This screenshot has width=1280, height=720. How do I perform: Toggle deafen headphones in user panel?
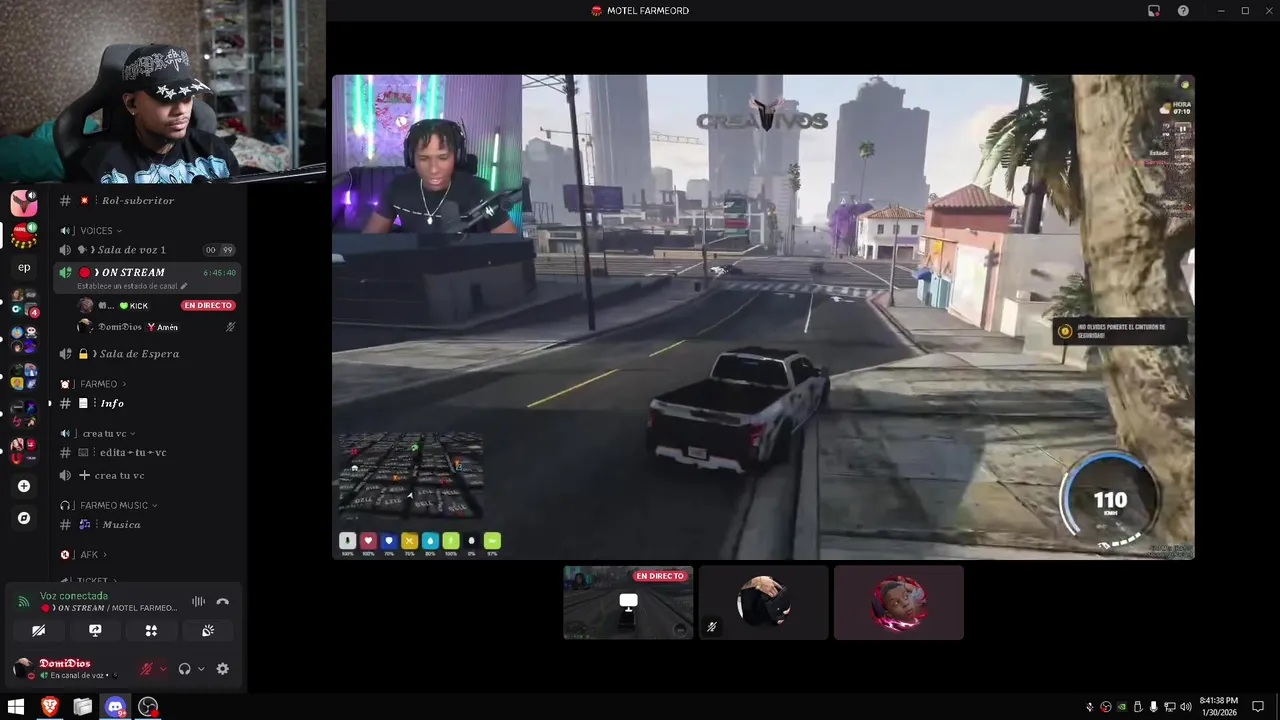coord(184,669)
